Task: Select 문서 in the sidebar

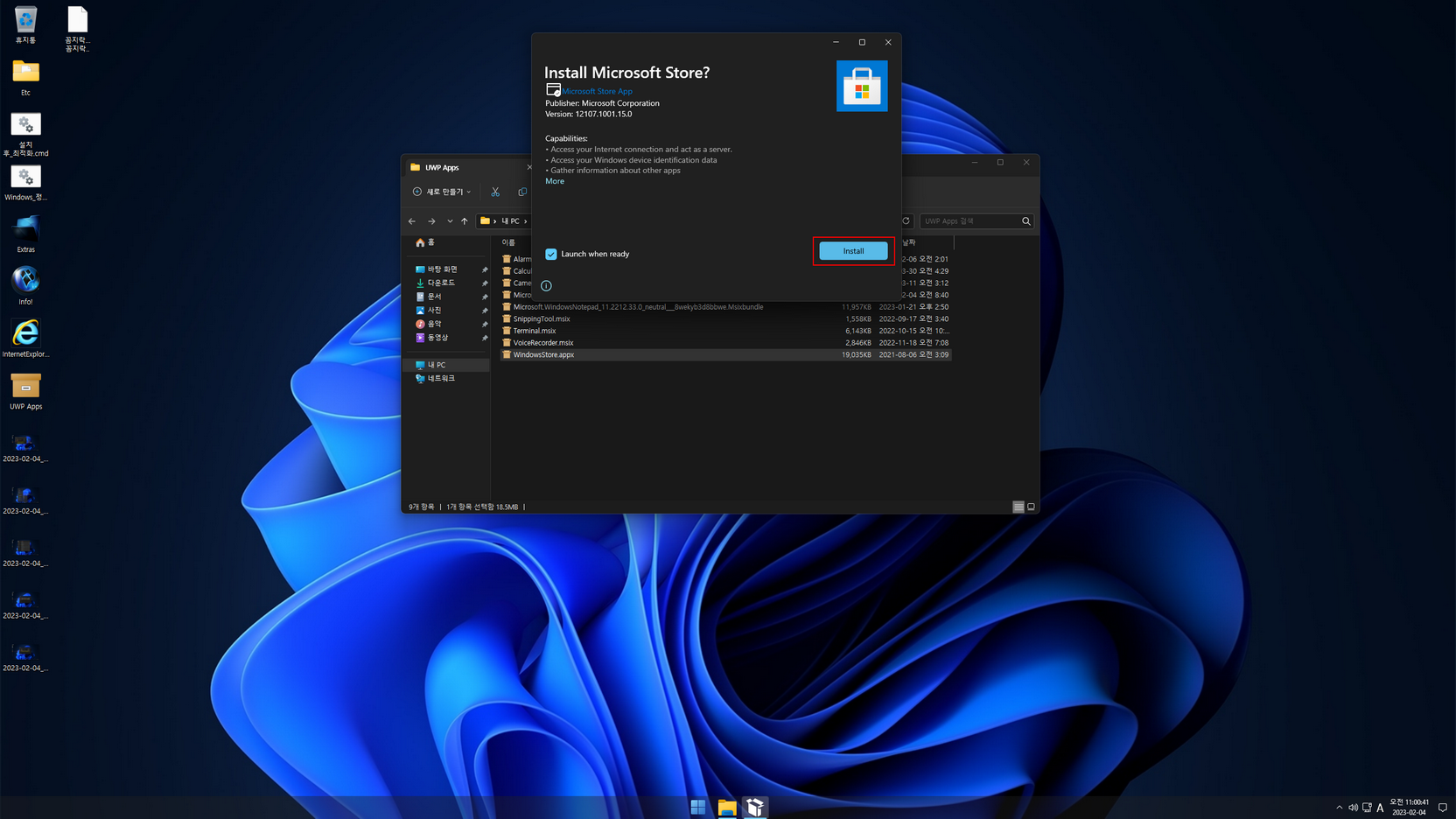Action: (434, 297)
